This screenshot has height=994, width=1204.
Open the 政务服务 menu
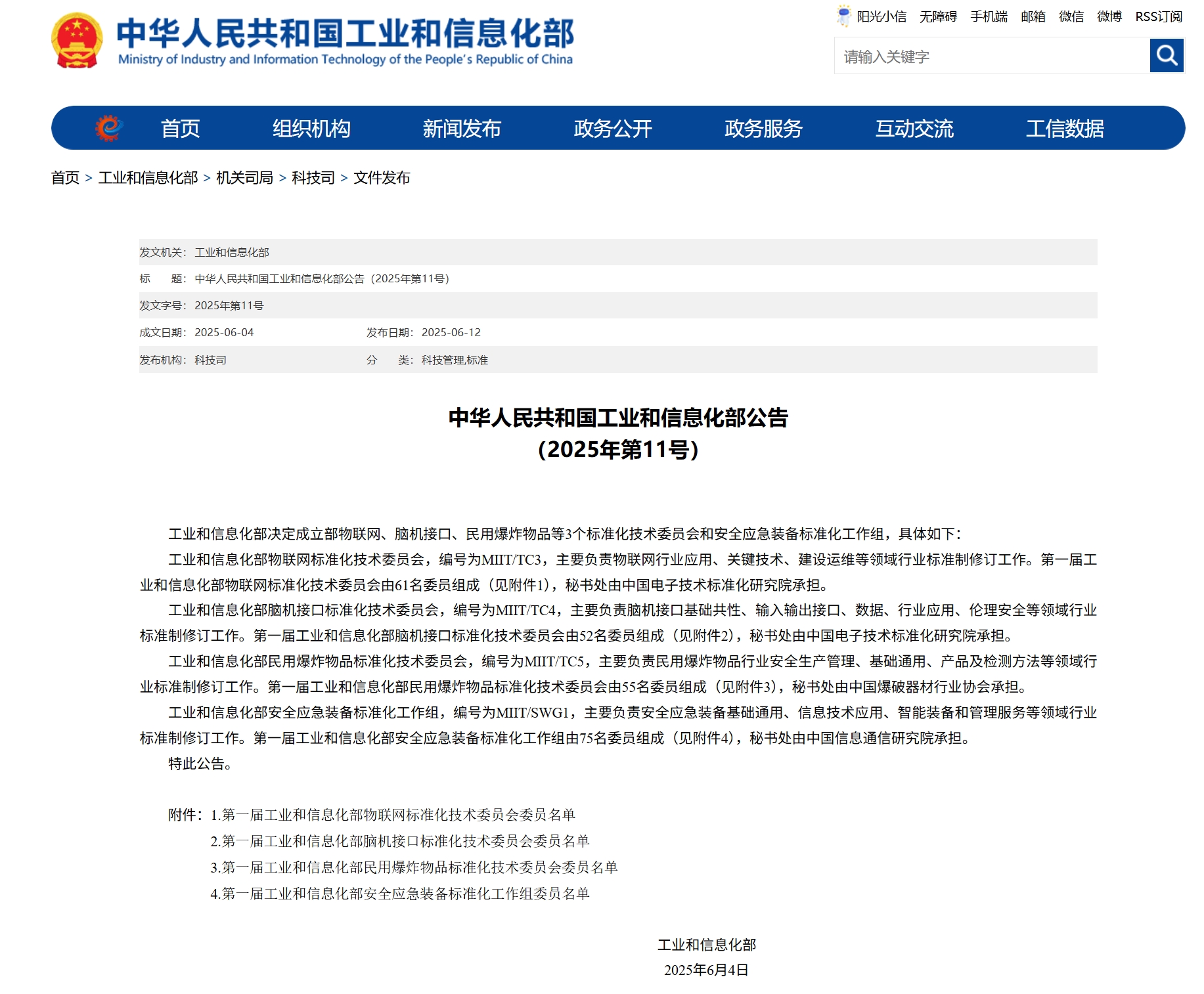pyautogui.click(x=763, y=129)
